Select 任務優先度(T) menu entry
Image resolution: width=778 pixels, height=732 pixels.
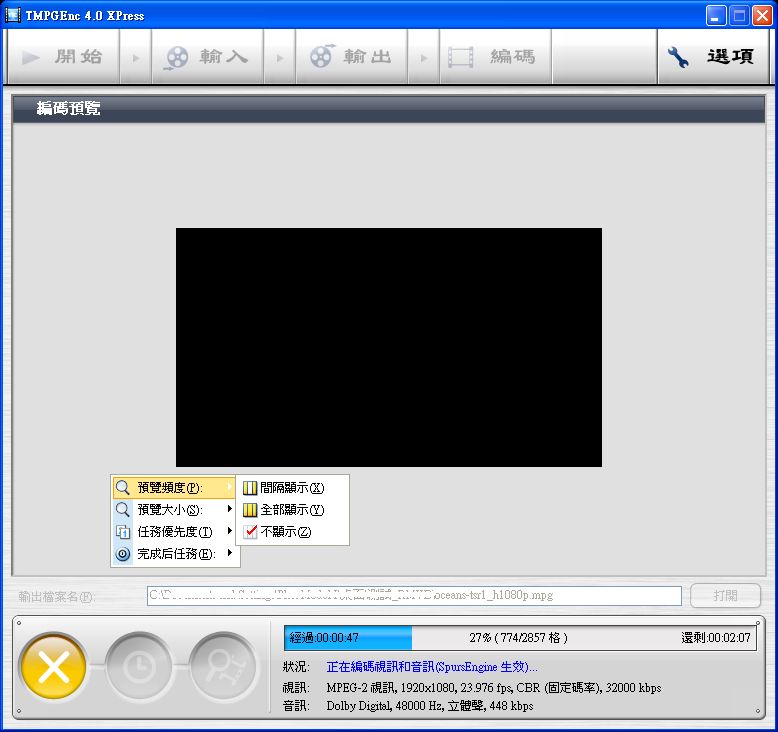174,532
